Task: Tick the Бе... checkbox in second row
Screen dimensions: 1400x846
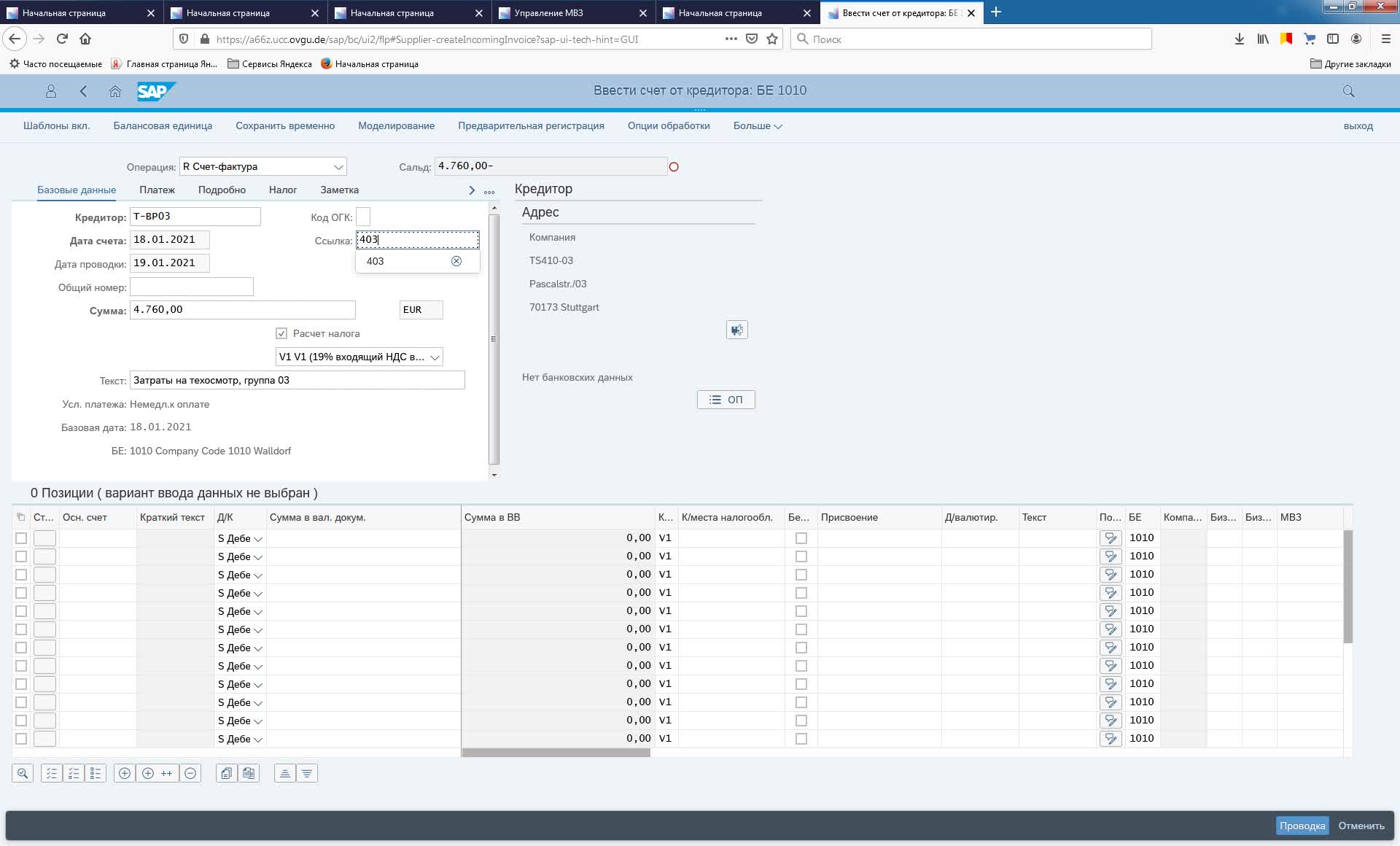Action: coord(801,556)
